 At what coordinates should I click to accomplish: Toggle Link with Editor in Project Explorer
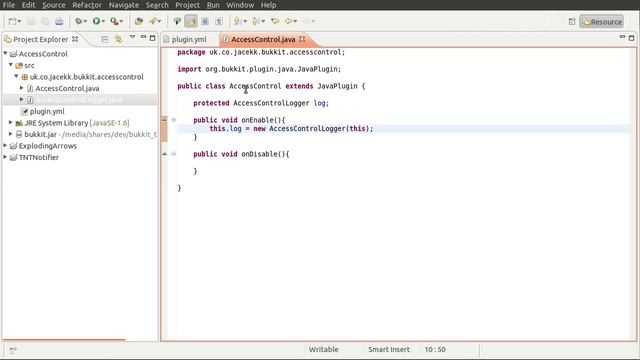click(118, 39)
